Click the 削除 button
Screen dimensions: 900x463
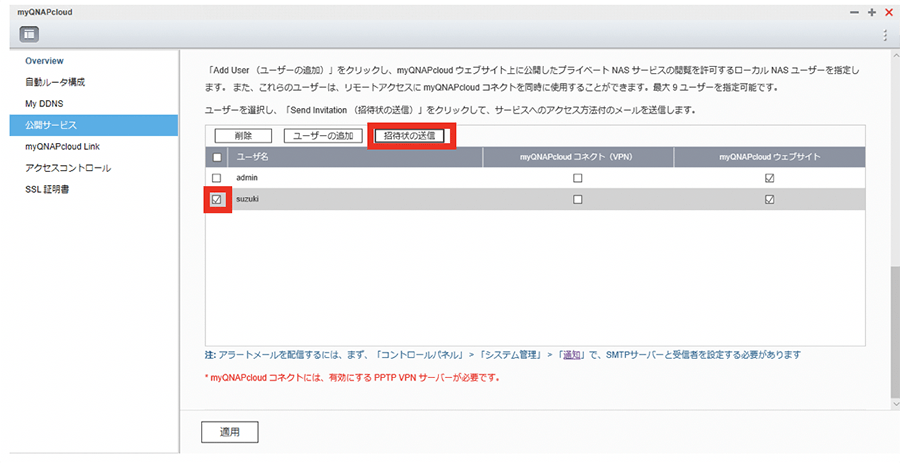(243, 136)
